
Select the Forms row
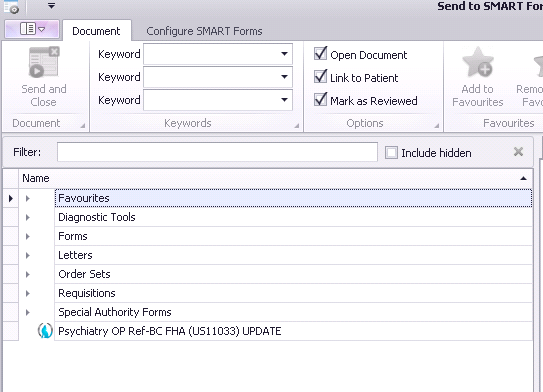click(x=293, y=236)
